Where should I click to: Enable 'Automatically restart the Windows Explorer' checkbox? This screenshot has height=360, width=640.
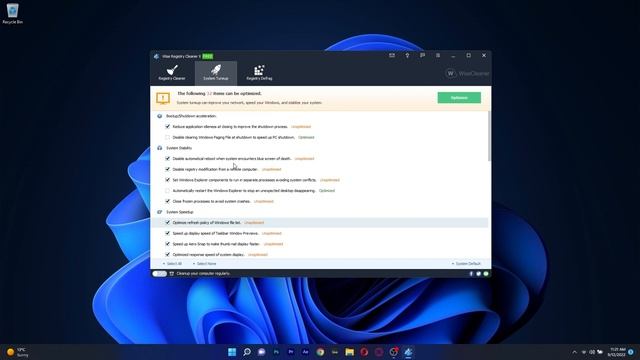tap(167, 191)
